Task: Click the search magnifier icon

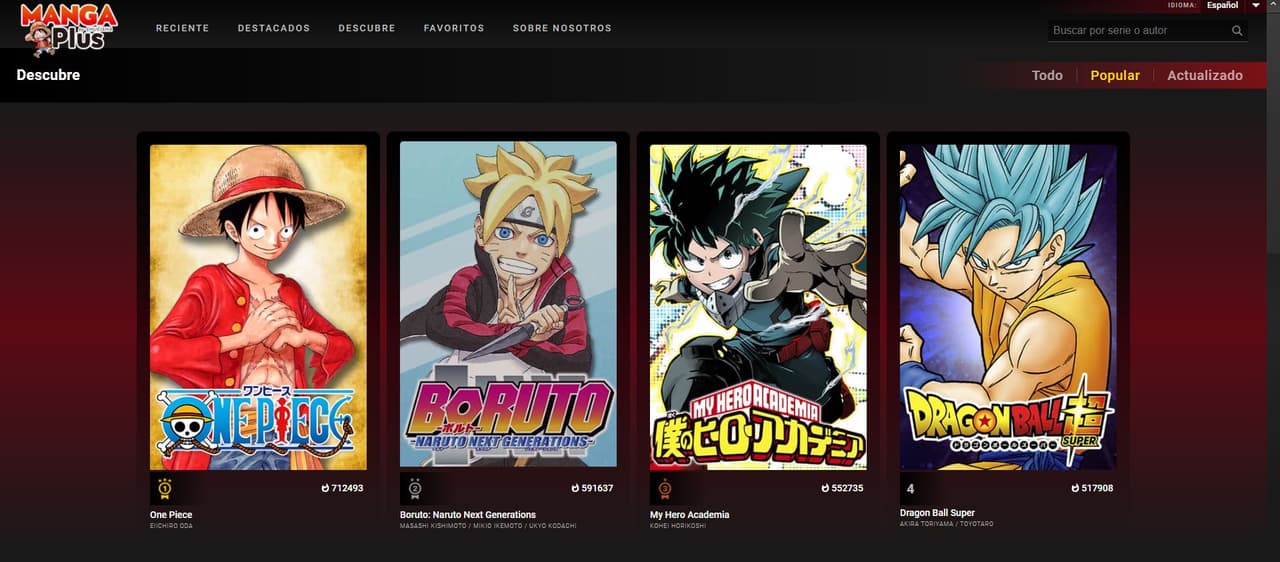Action: tap(1238, 31)
